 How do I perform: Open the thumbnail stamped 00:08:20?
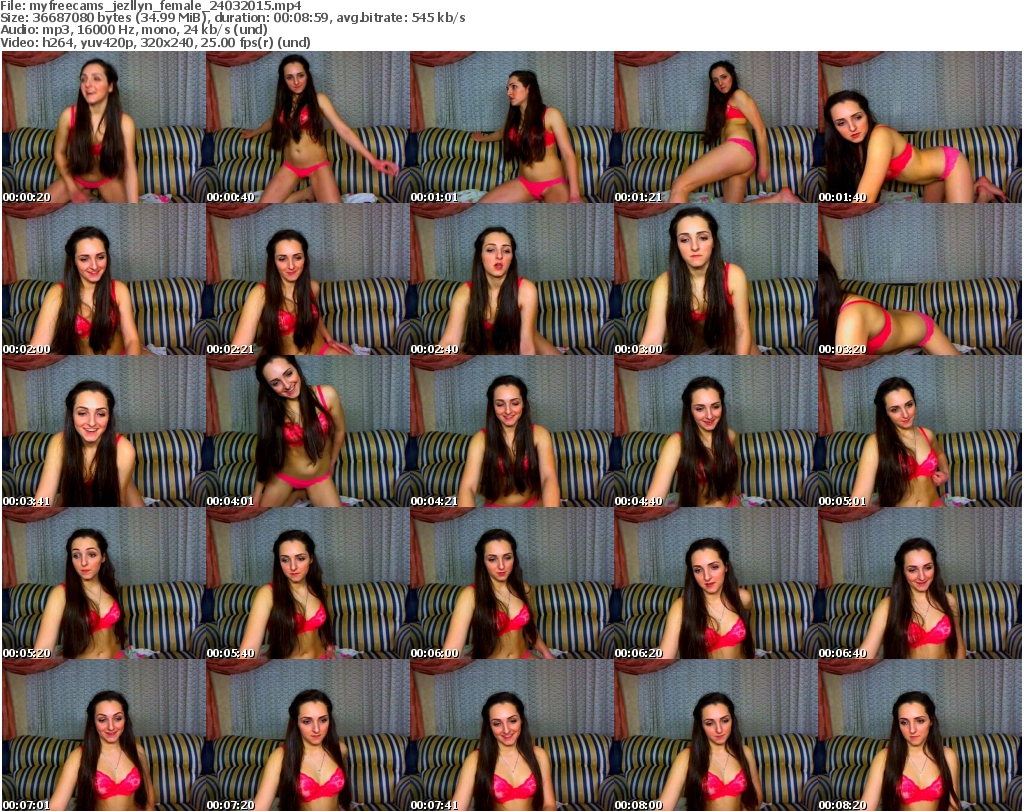[920, 735]
